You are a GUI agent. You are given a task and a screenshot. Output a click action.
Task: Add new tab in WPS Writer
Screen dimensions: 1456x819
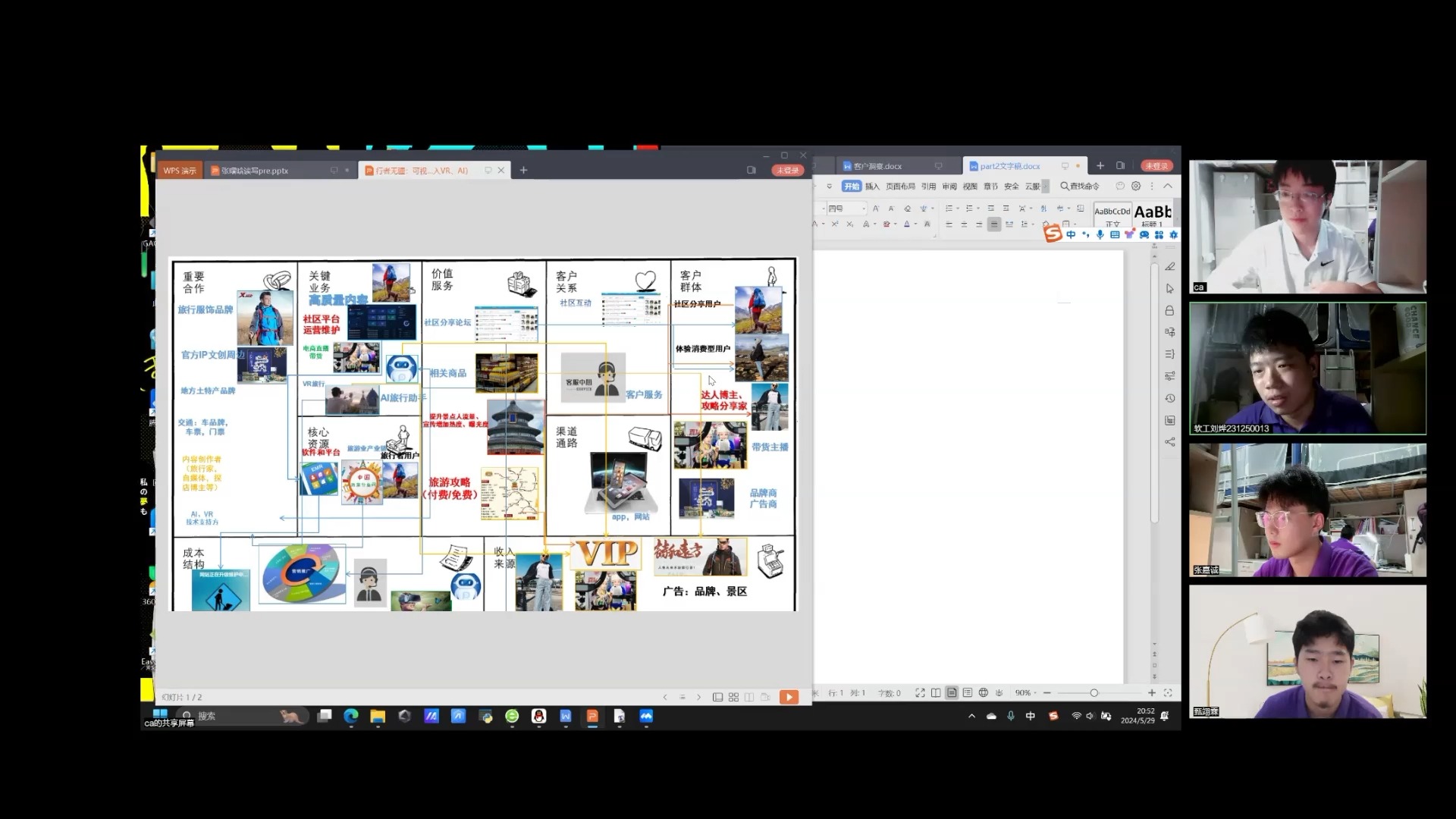coord(1100,165)
